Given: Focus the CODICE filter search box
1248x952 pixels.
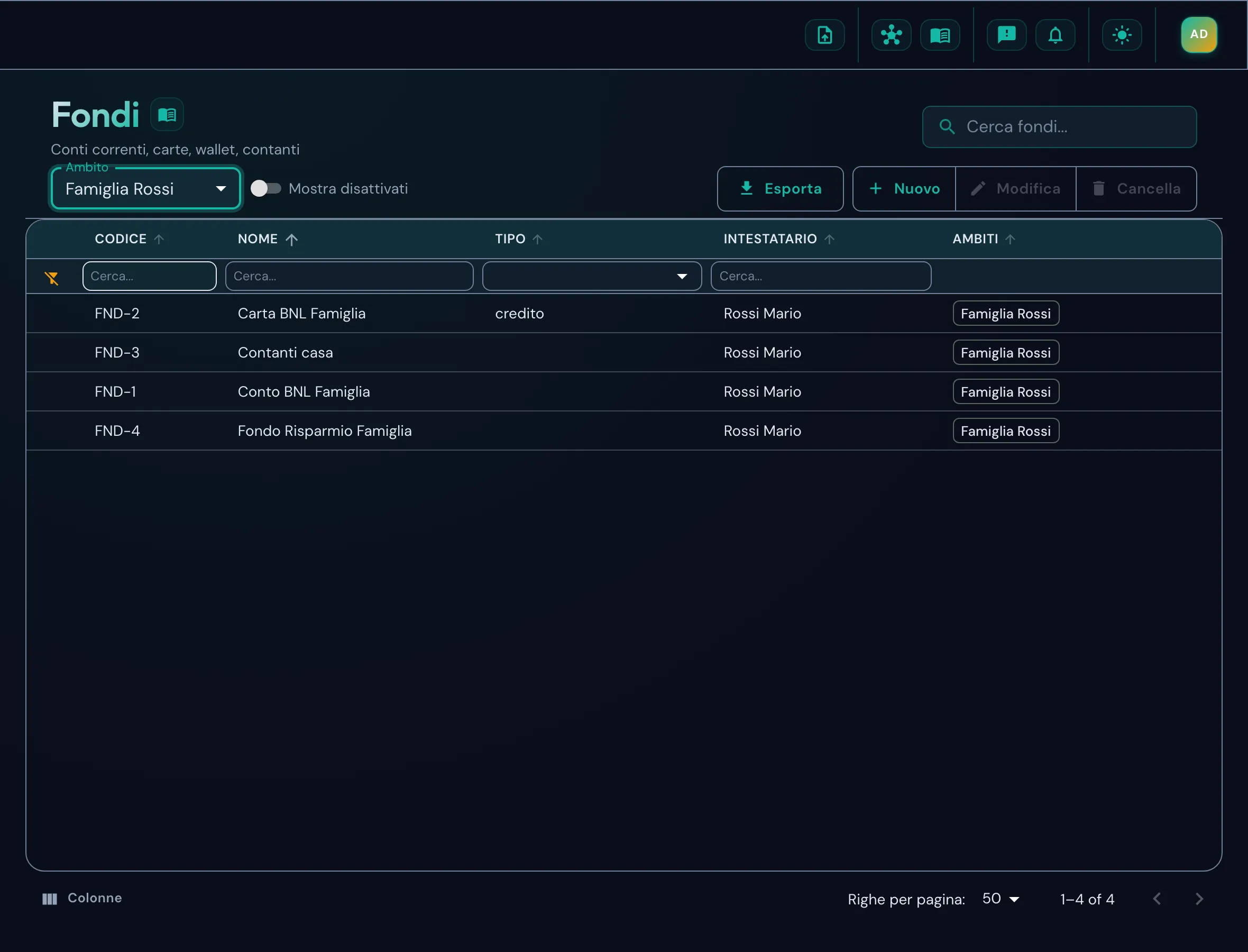Looking at the screenshot, I should coord(150,276).
